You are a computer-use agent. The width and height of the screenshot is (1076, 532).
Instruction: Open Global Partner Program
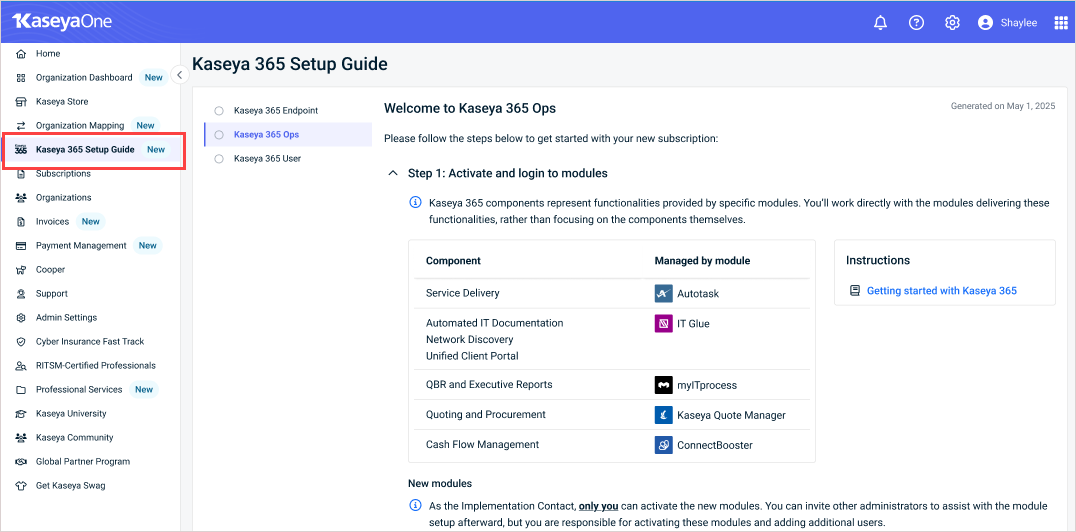pyautogui.click(x=83, y=462)
